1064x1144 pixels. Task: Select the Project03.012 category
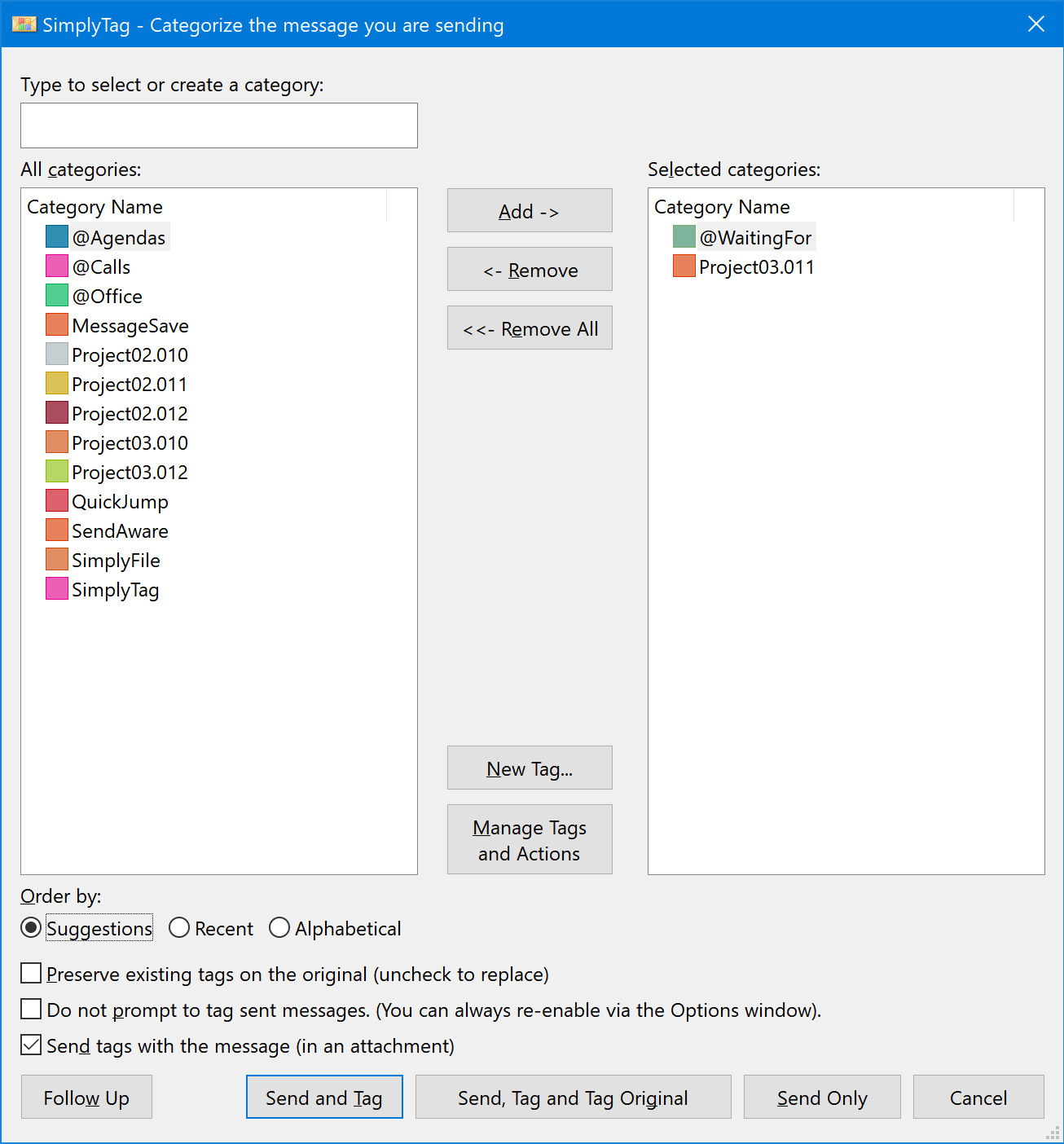point(130,473)
